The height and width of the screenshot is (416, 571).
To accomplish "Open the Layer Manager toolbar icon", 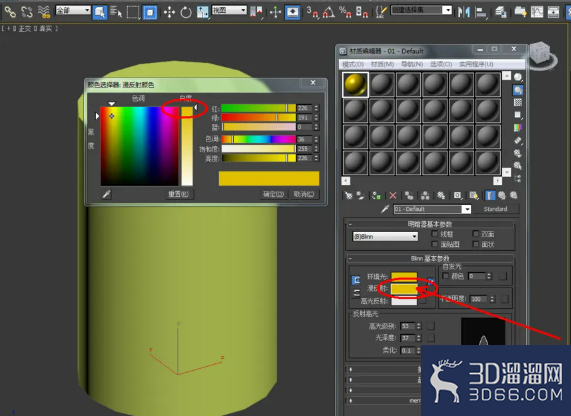I will tap(501, 13).
